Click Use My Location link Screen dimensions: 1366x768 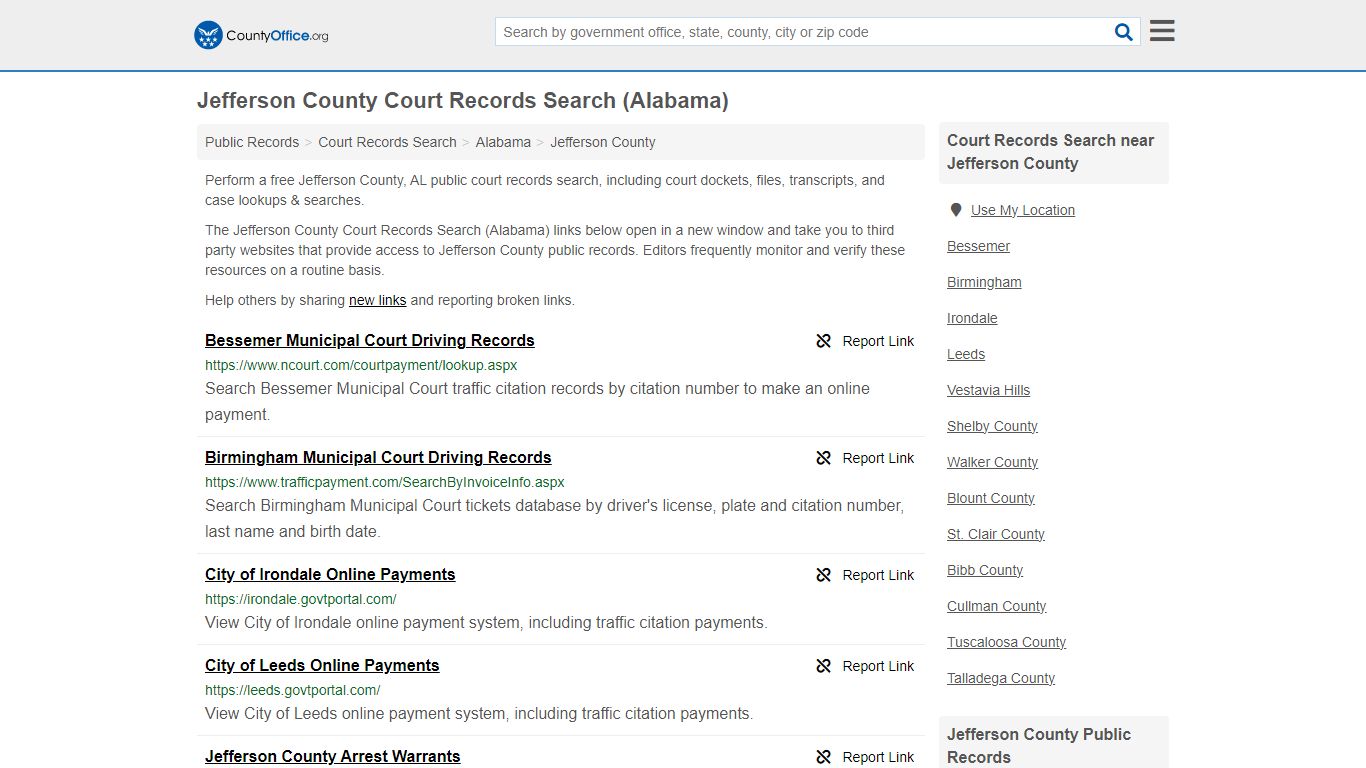pyautogui.click(x=1023, y=210)
